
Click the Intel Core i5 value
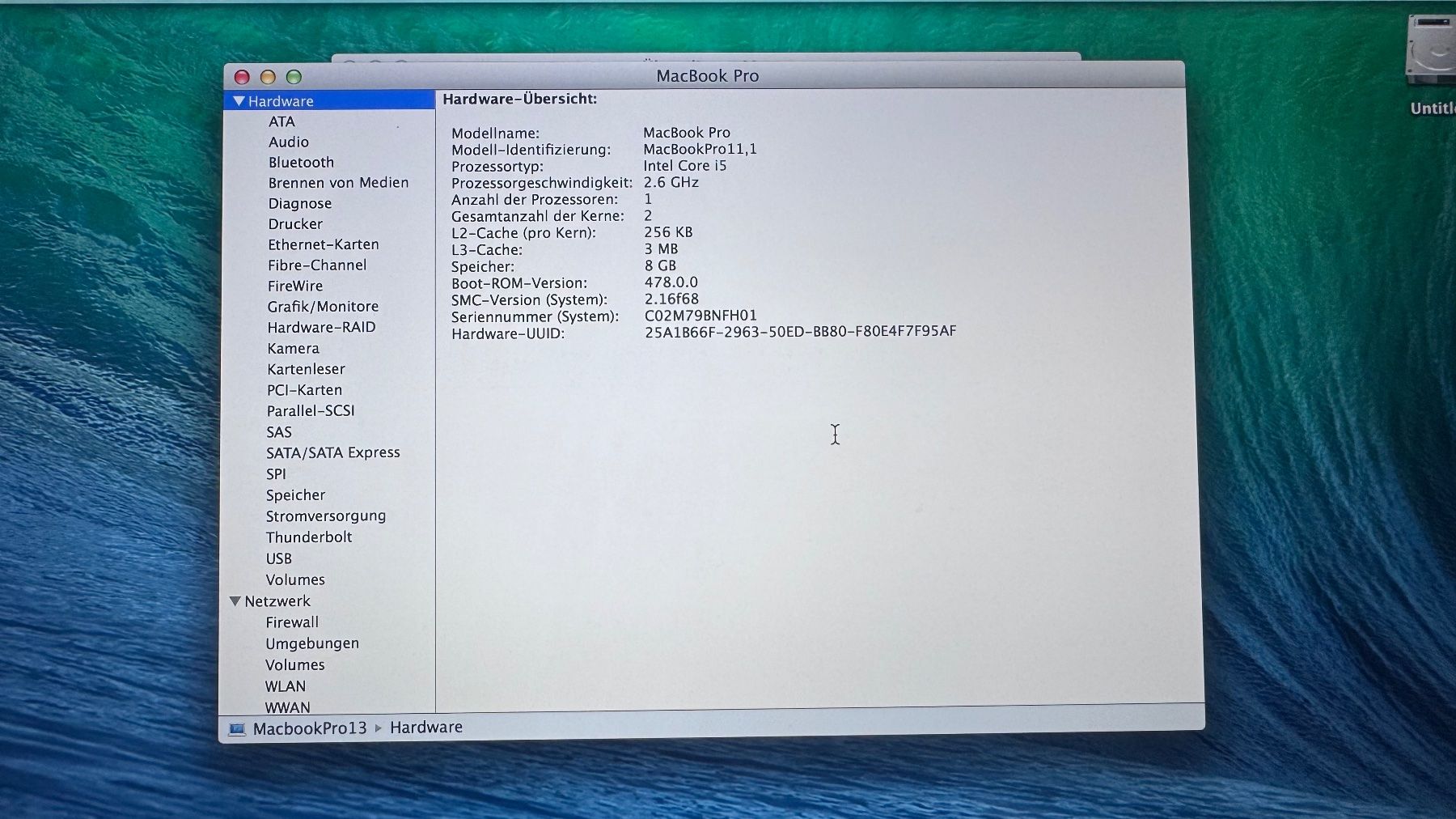[685, 166]
